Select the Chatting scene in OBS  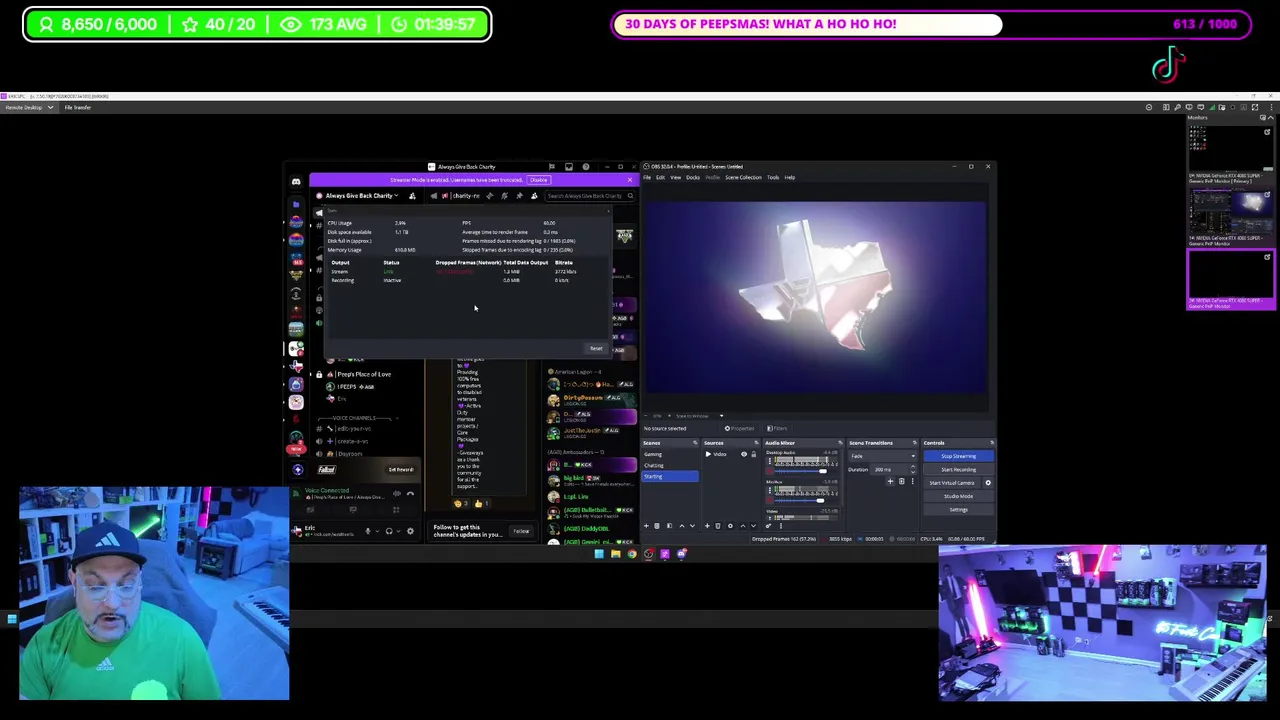tap(670, 465)
